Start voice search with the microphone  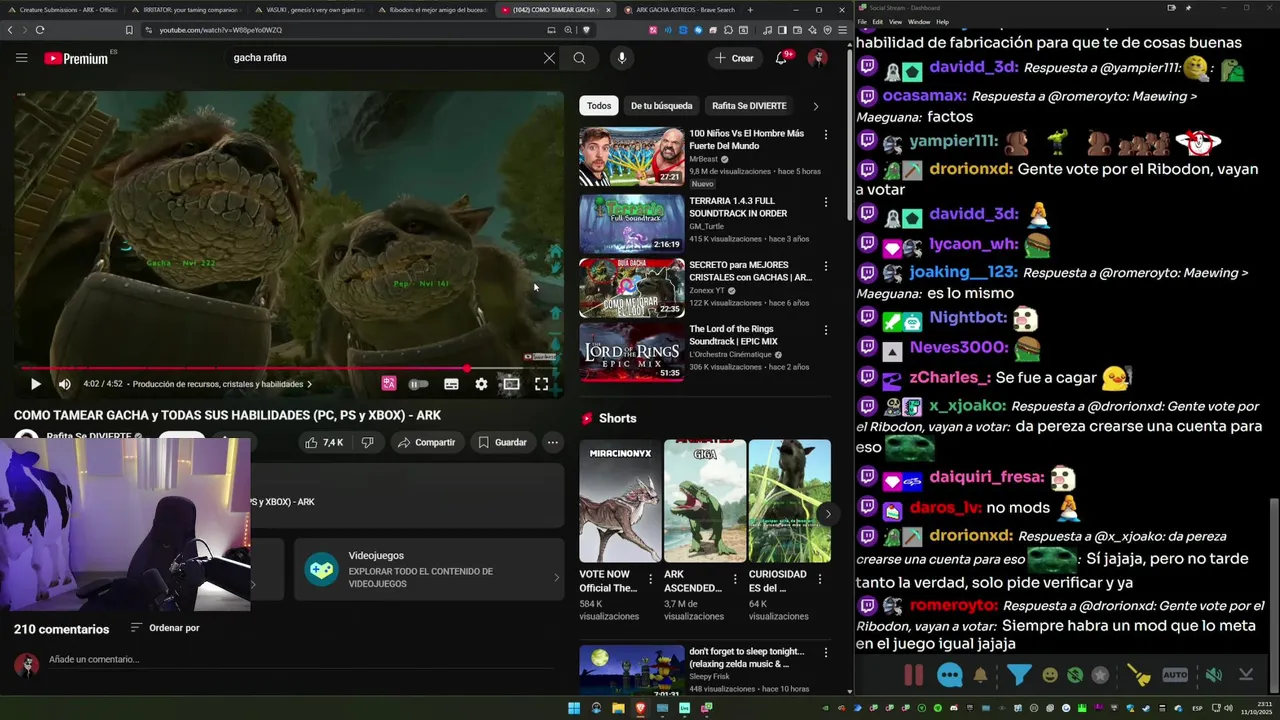click(621, 58)
